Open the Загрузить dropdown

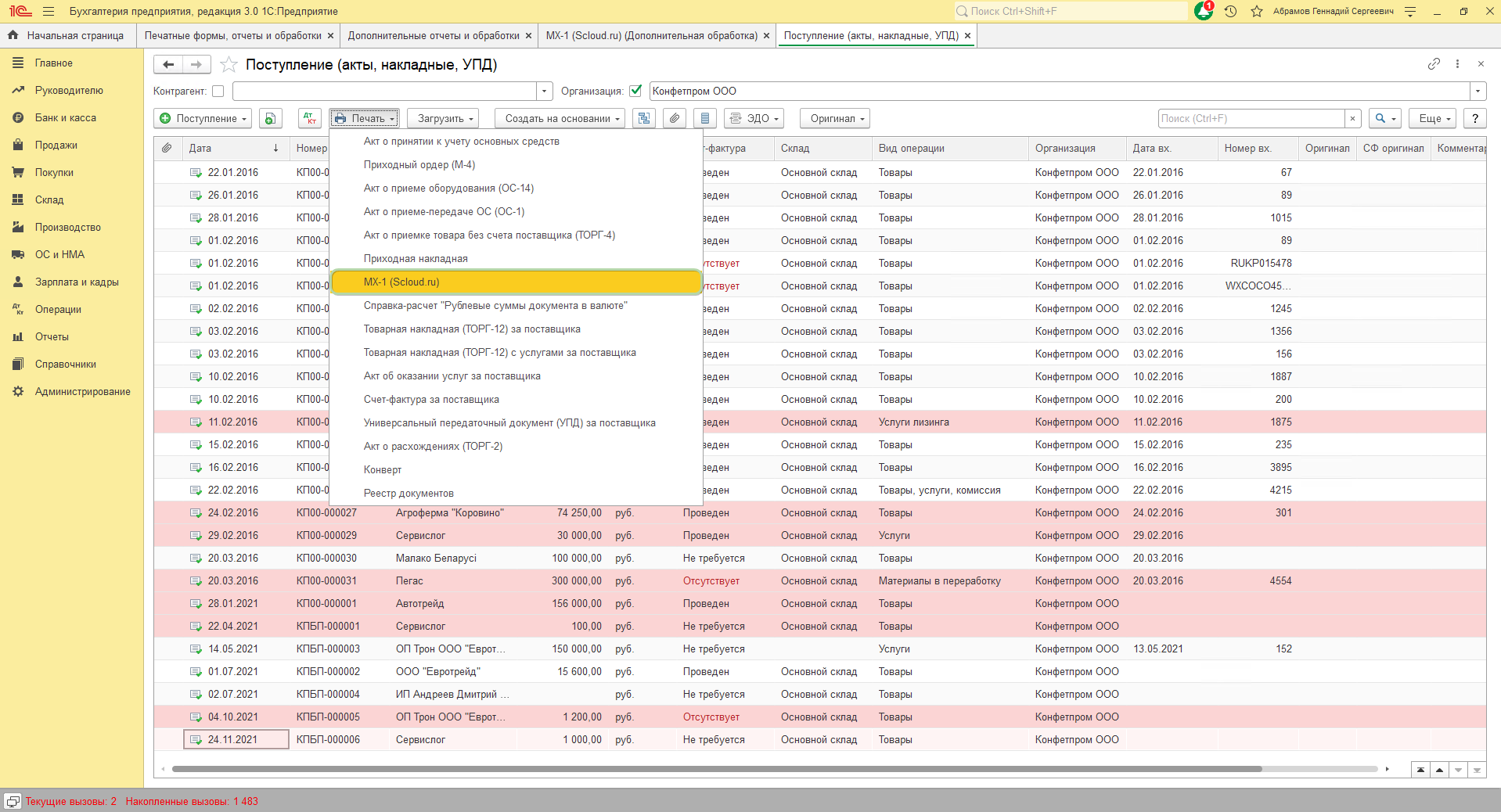pyautogui.click(x=443, y=119)
